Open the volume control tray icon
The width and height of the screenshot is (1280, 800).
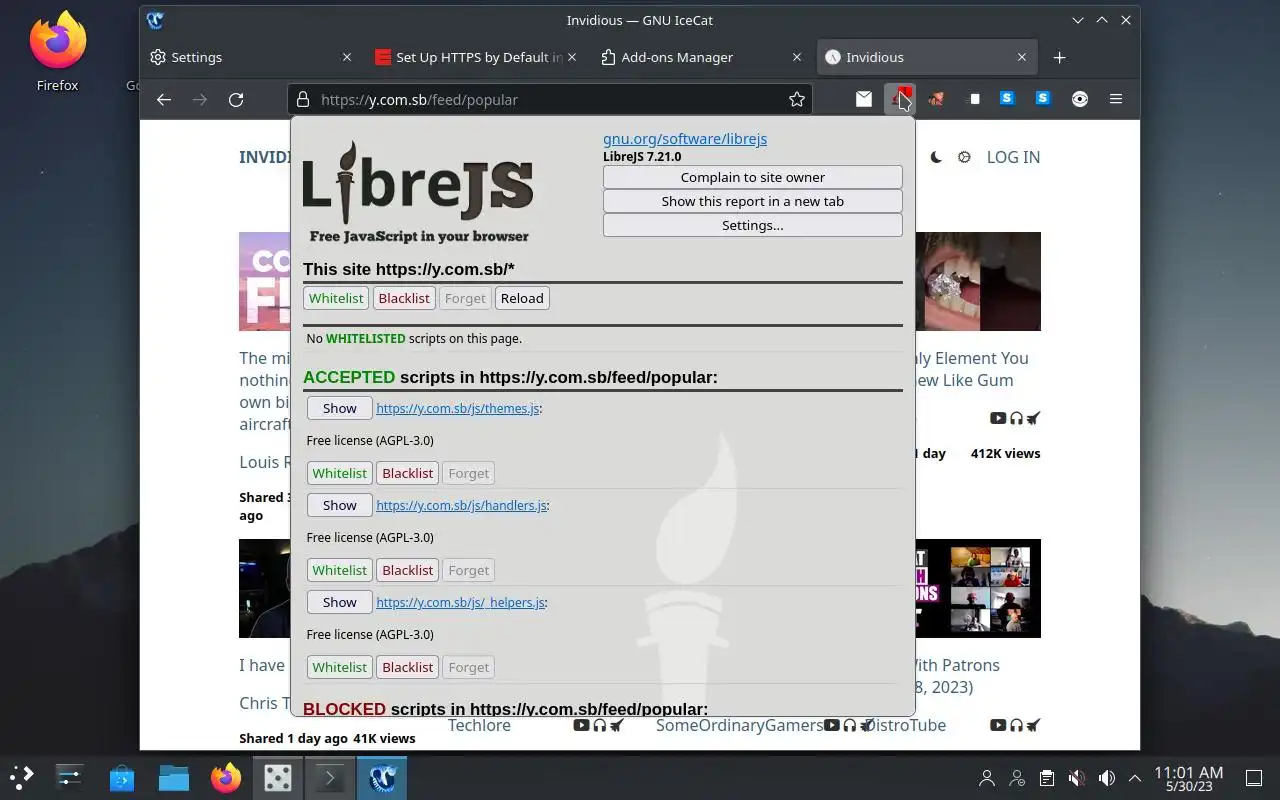tap(1106, 778)
